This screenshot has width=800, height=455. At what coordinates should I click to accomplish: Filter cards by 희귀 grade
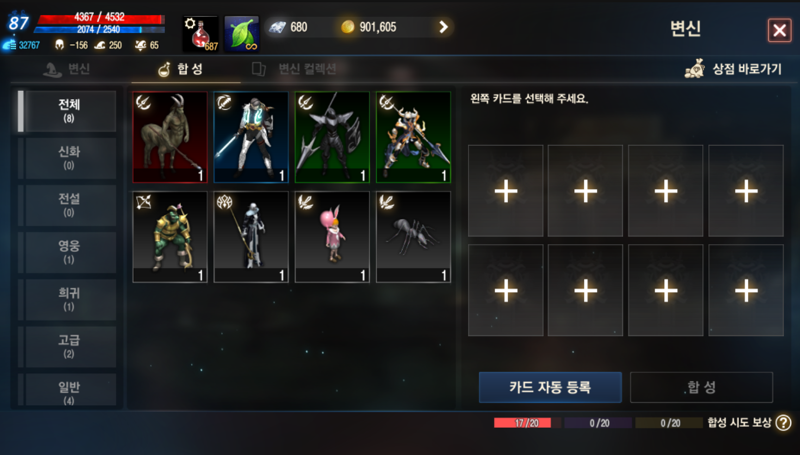[69, 299]
